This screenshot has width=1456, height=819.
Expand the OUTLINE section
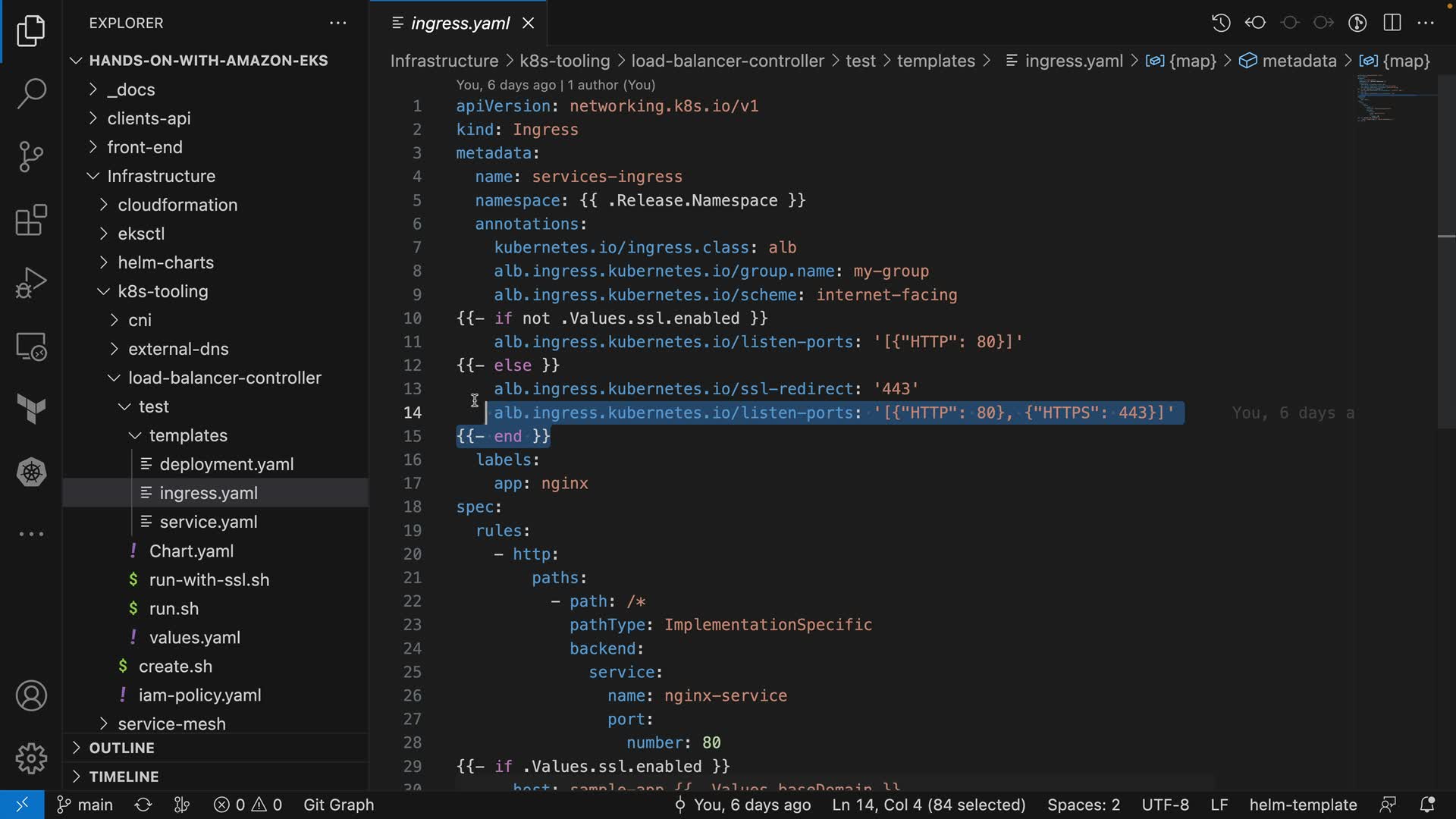121,748
